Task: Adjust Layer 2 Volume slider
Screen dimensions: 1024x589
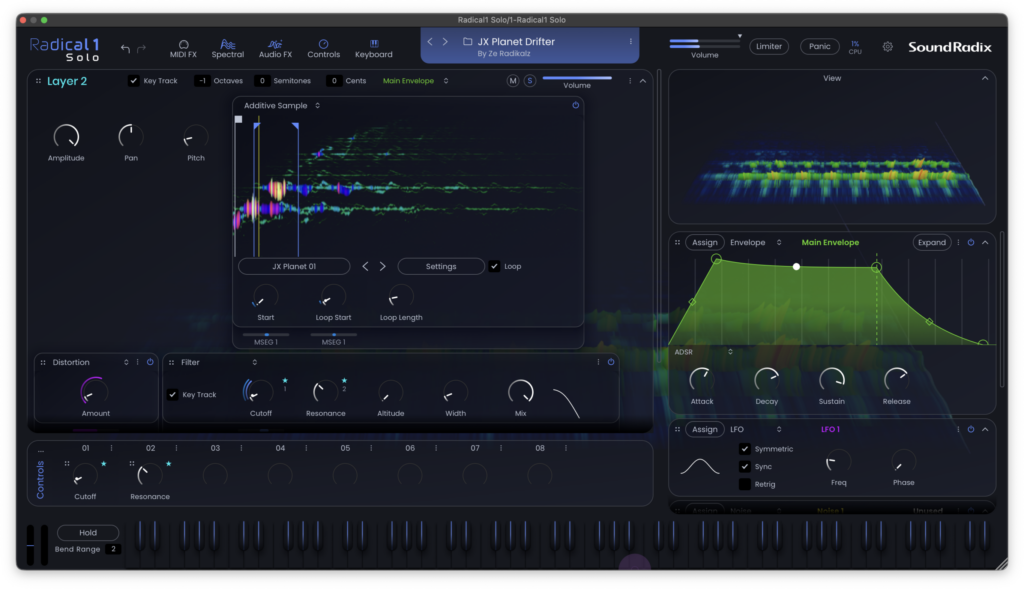Action: (577, 78)
